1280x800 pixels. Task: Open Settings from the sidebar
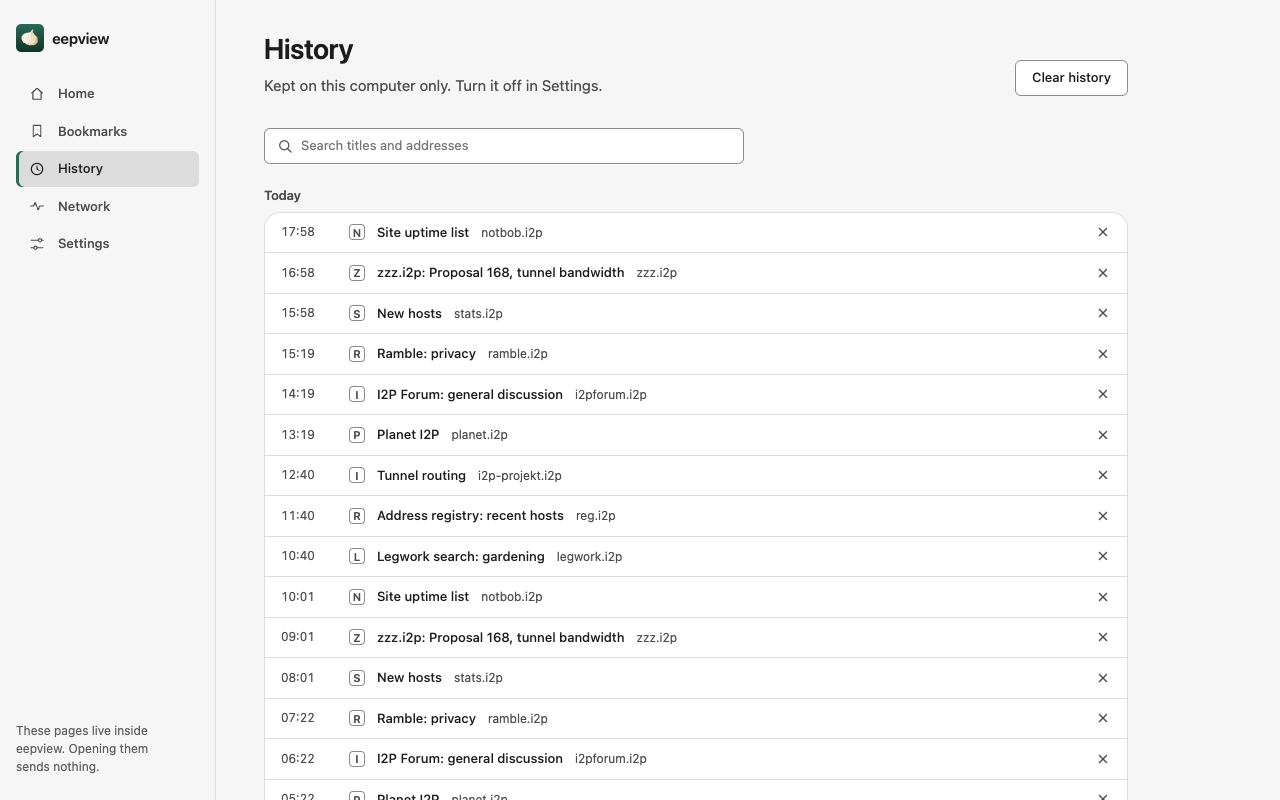107,244
